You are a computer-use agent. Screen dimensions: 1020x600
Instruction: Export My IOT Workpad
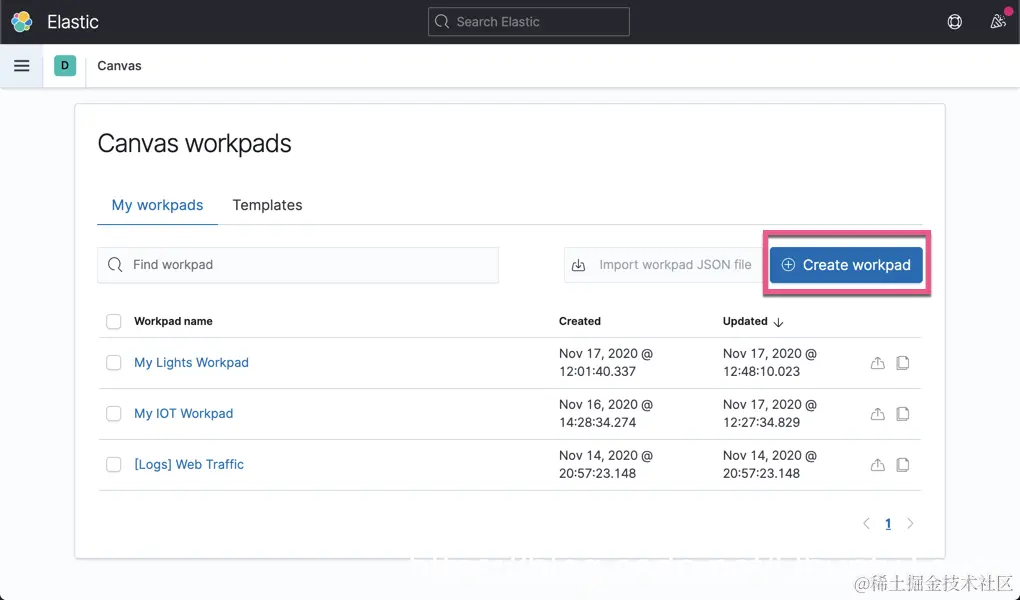click(x=878, y=414)
